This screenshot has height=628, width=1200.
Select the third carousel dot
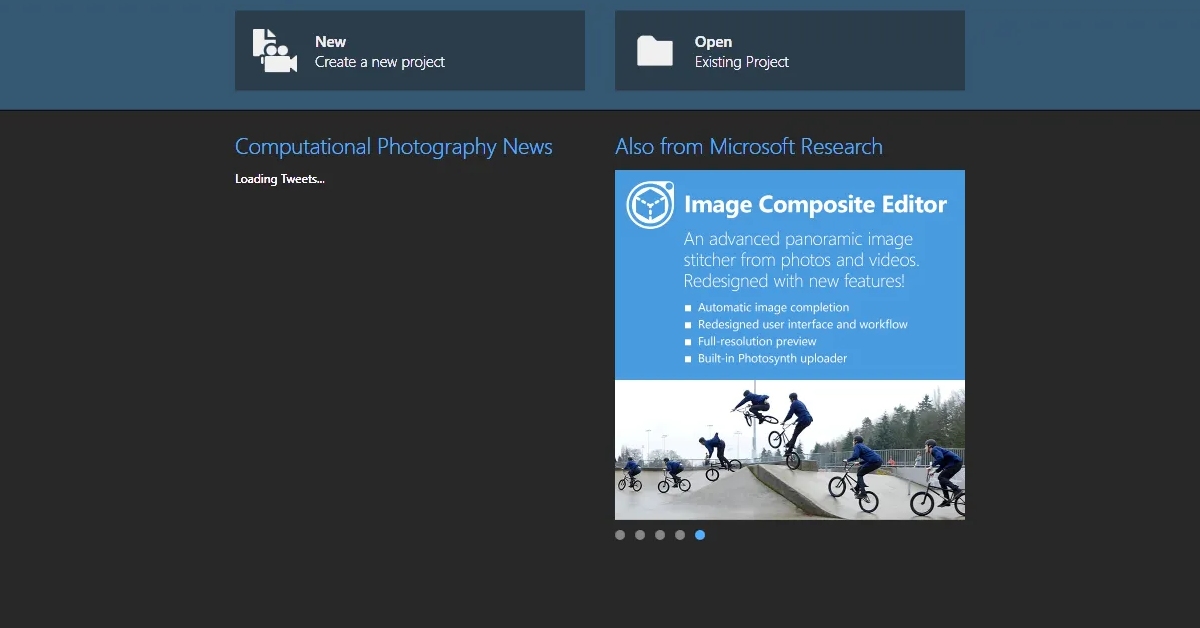click(660, 535)
